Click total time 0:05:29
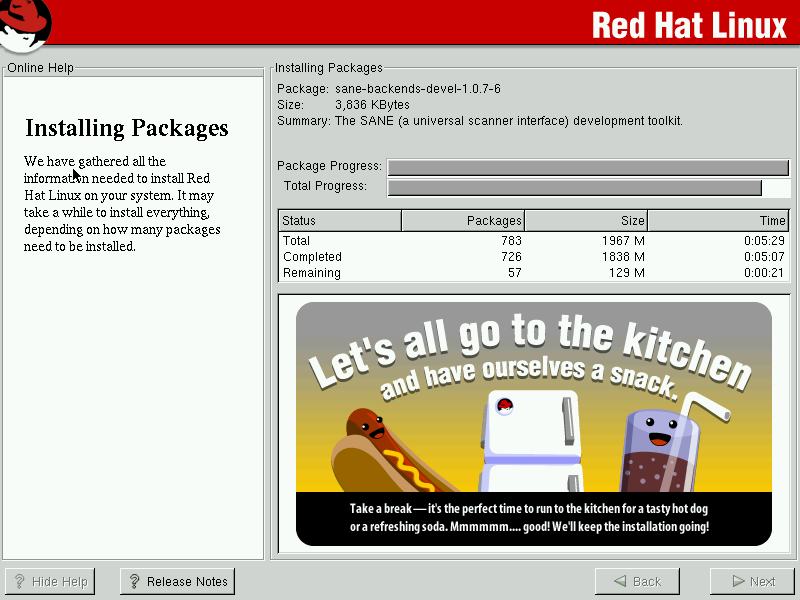This screenshot has width=800, height=600. click(764, 240)
